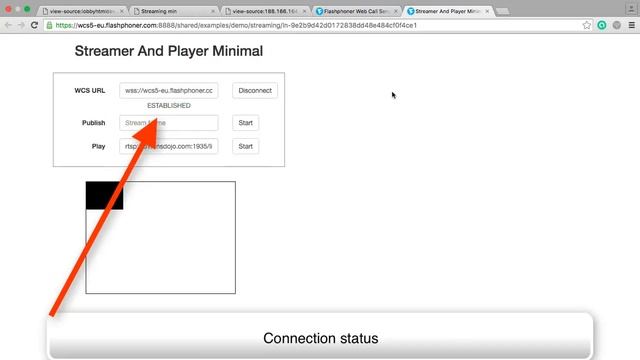Select the Streamer And Player Minimal tab
The image size is (640, 360).
pos(447,11)
